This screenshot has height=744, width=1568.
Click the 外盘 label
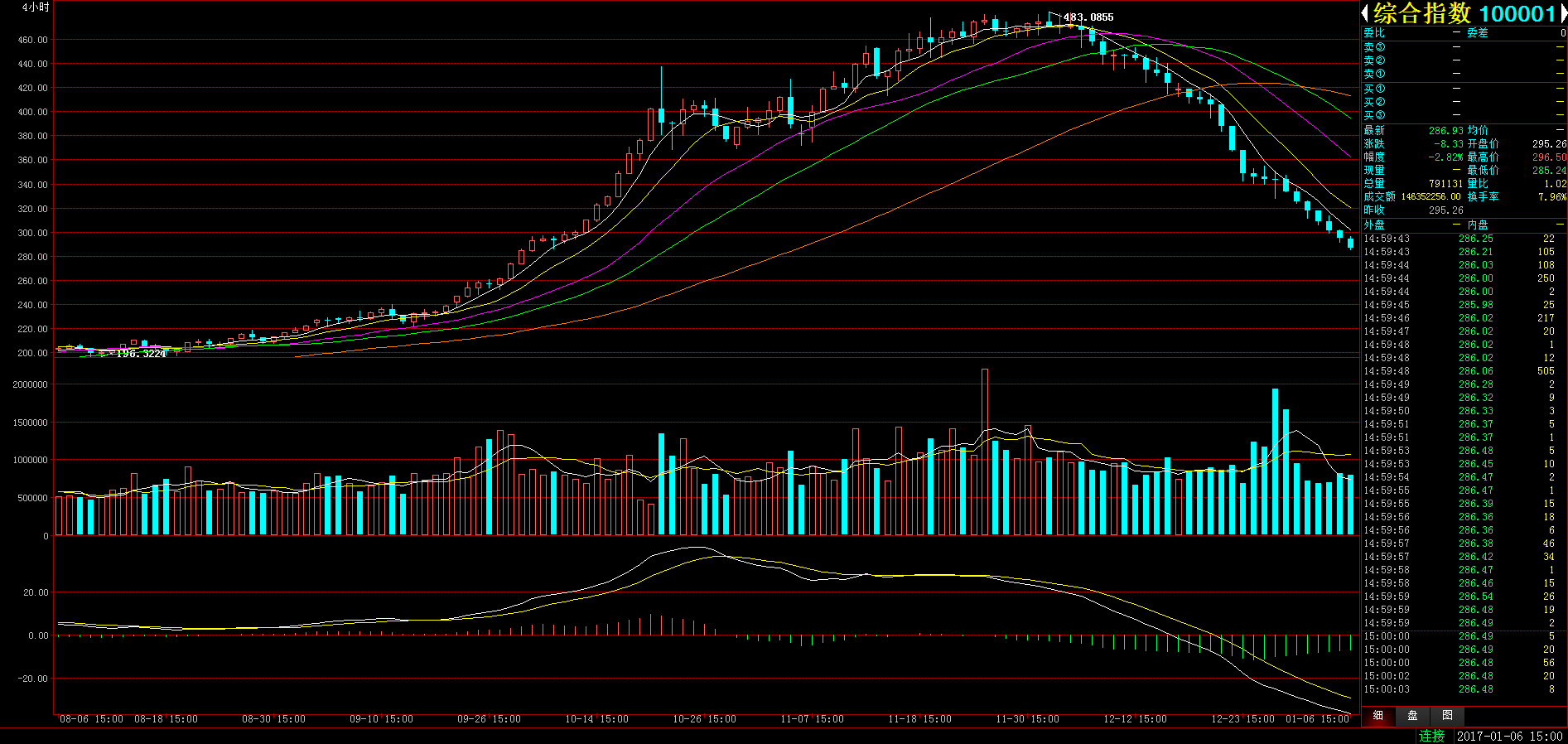(x=1374, y=225)
